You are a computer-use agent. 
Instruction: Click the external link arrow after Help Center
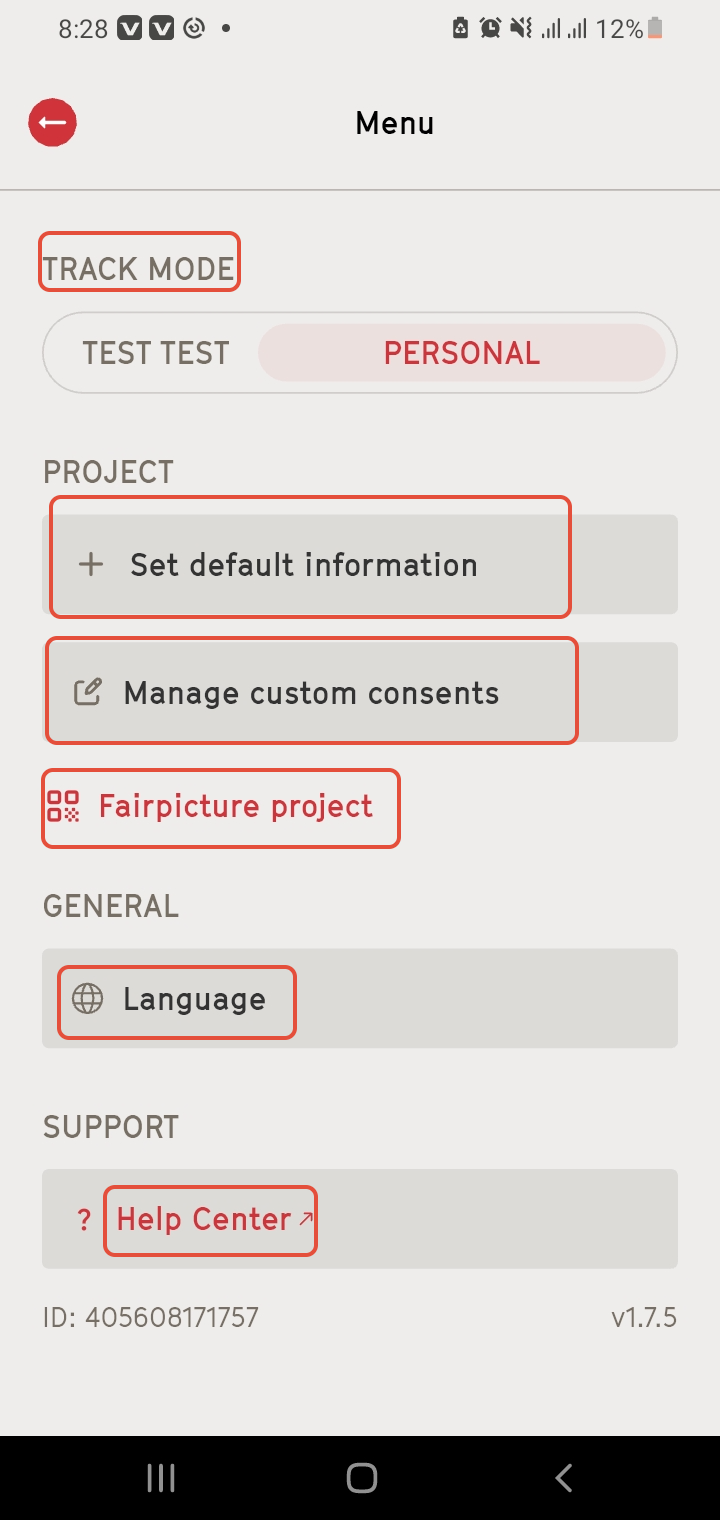click(x=306, y=1217)
